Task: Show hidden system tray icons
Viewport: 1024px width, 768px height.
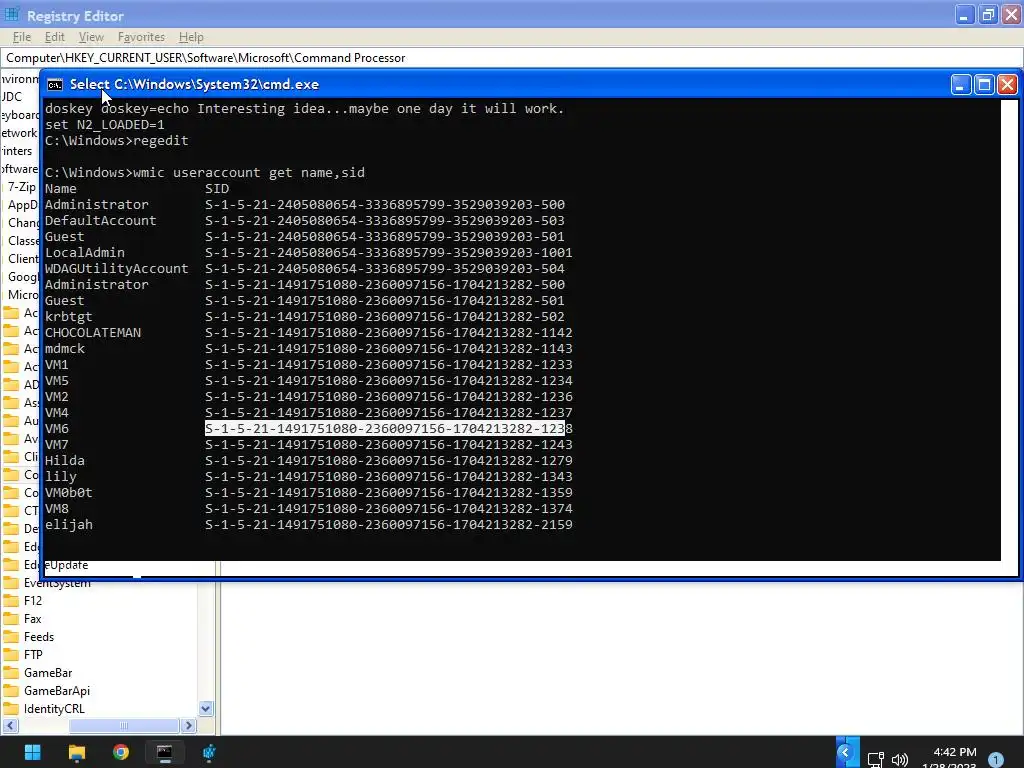Action: [846, 753]
